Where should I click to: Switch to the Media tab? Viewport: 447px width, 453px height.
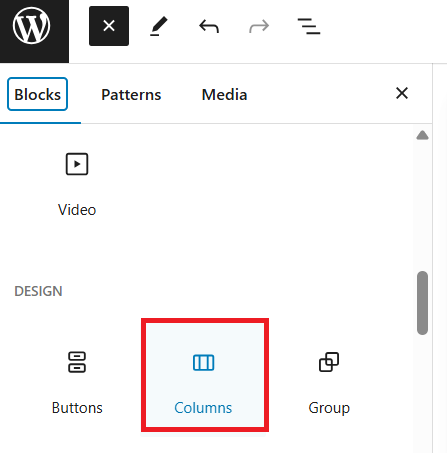coord(224,95)
